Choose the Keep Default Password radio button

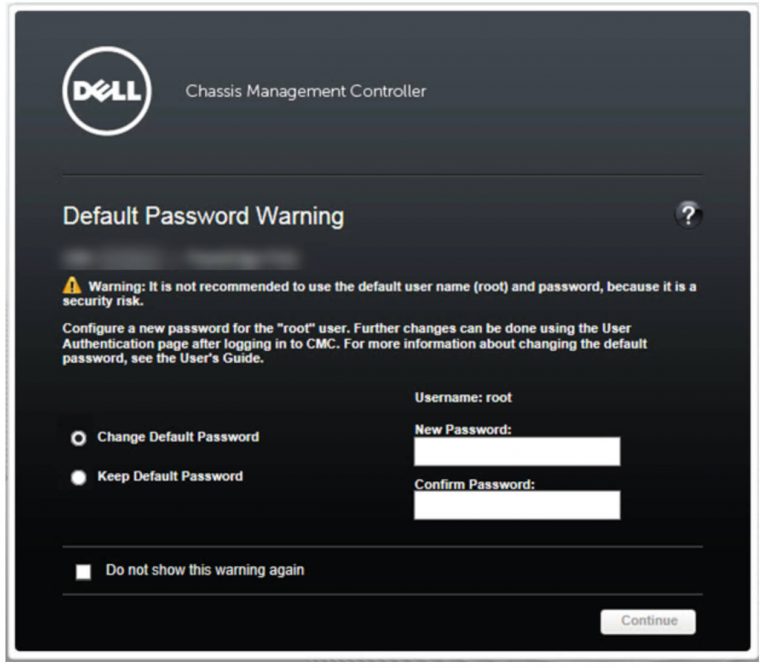[78, 478]
